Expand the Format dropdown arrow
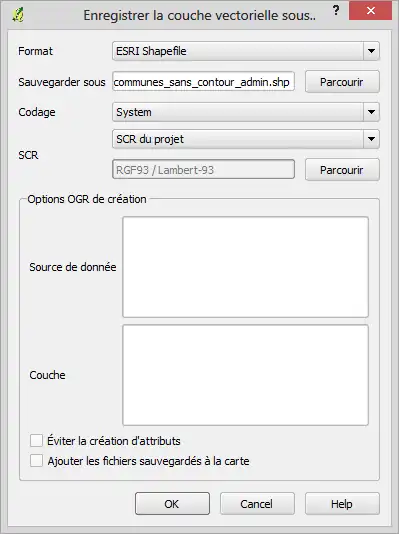This screenshot has height=534, width=399. (x=371, y=51)
